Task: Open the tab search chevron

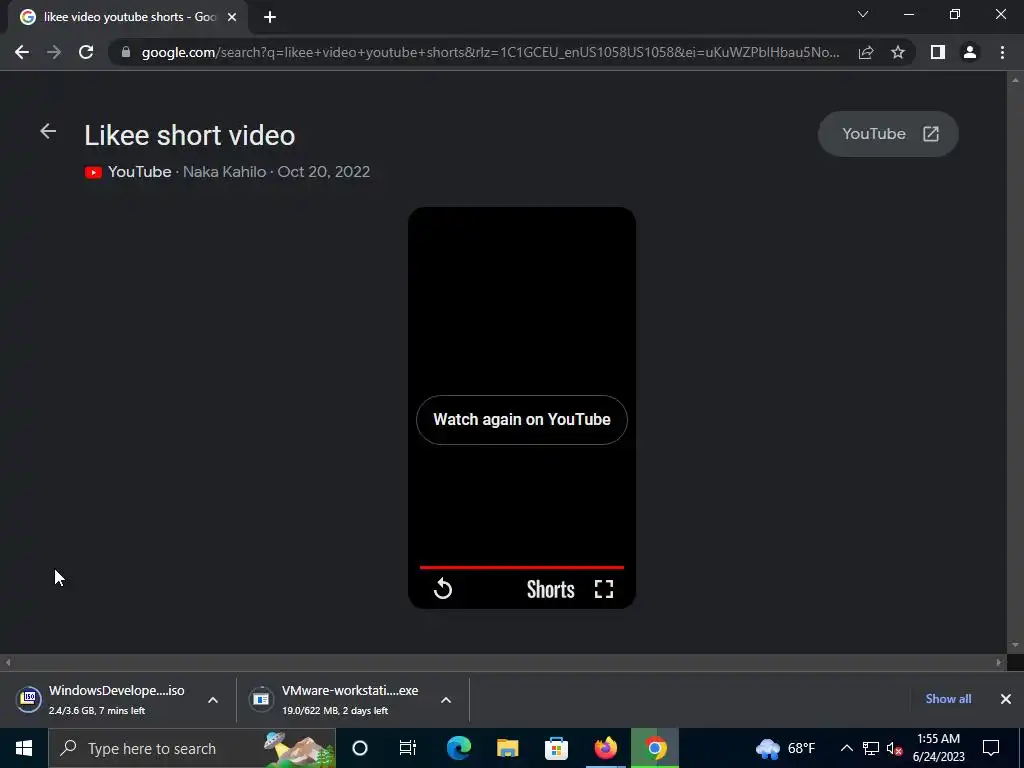Action: 863,14
